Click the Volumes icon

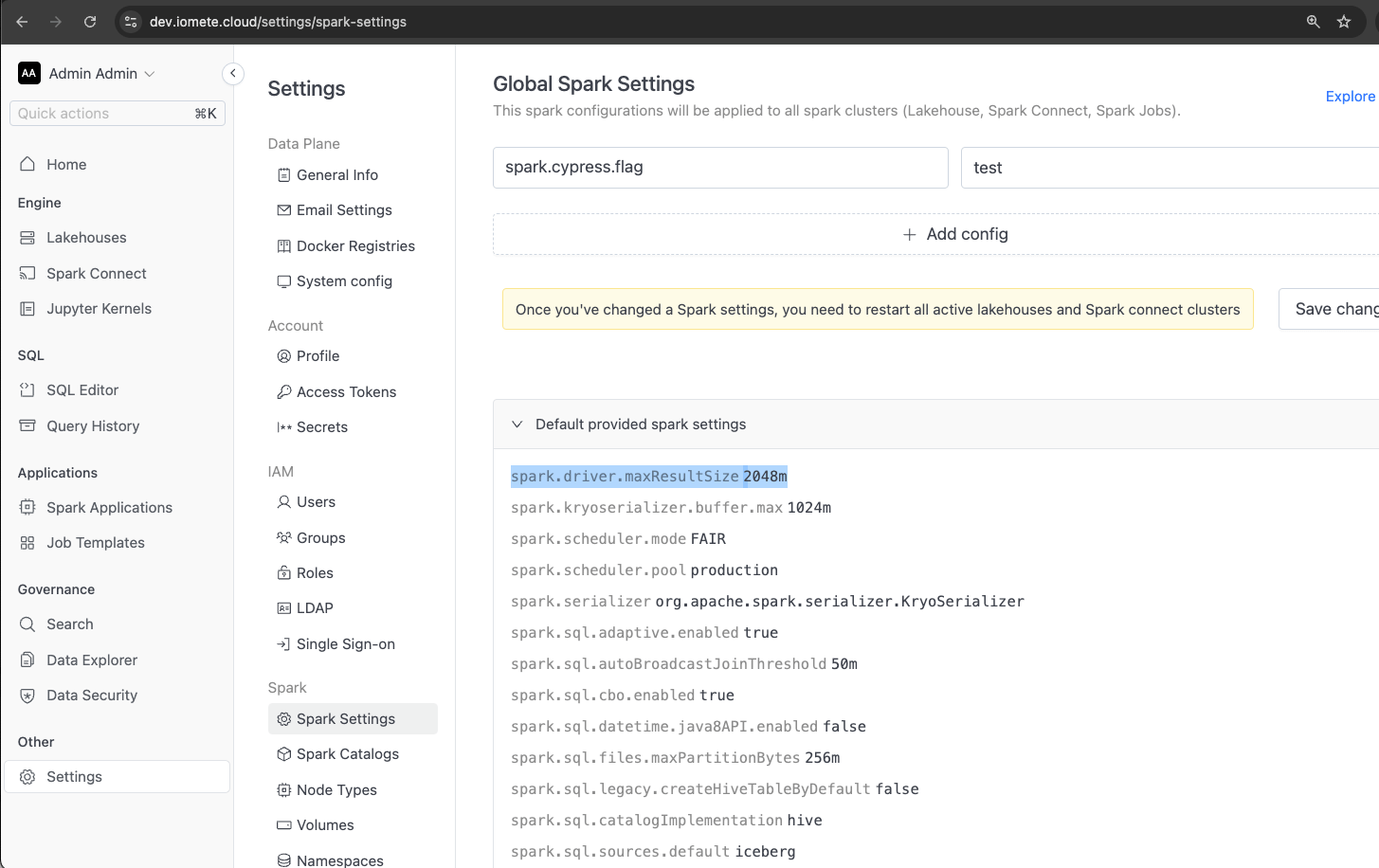[283, 825]
